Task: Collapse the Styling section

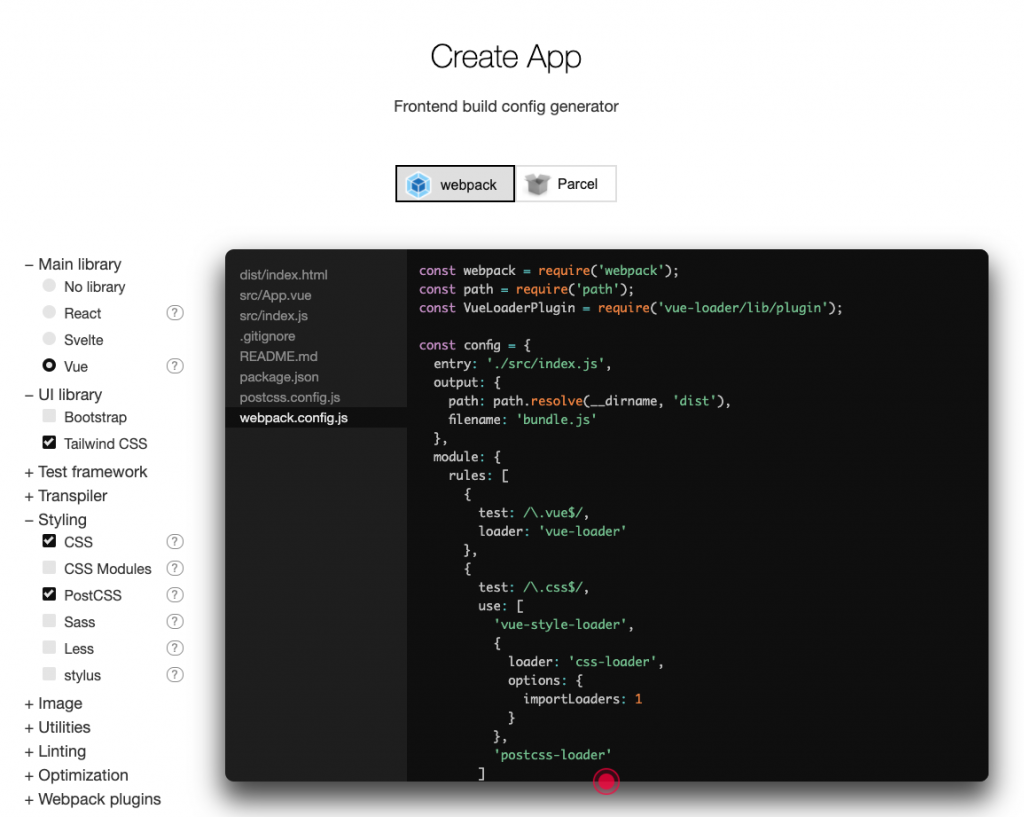Action: (56, 520)
